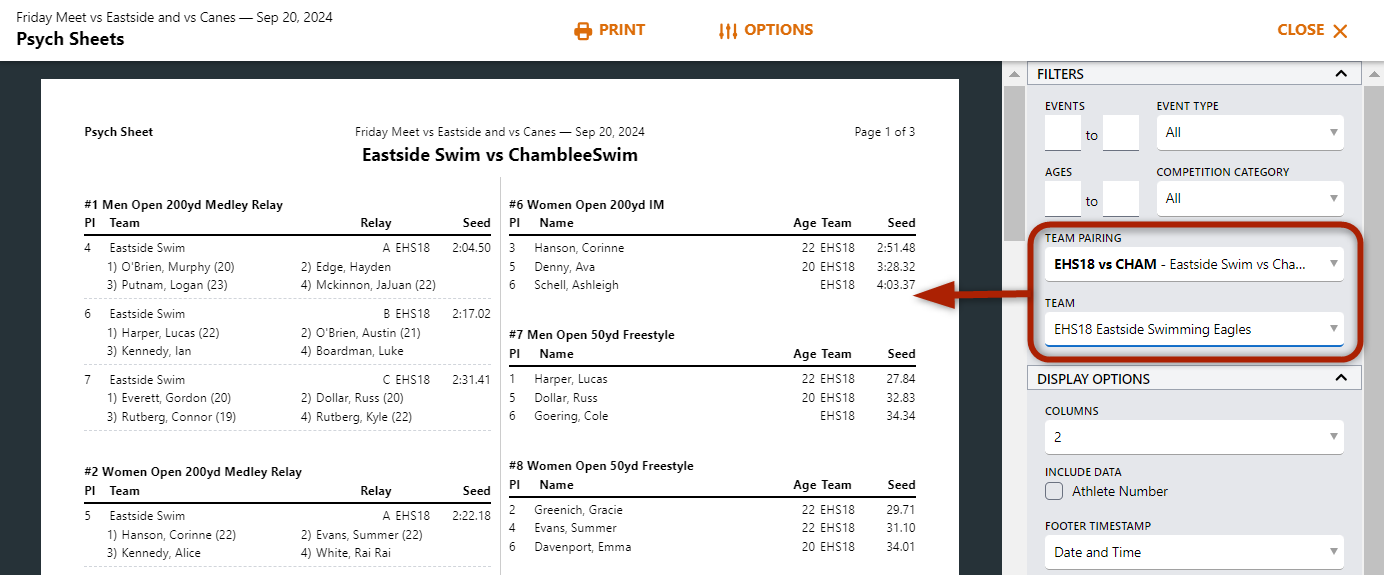Screen dimensions: 1384x575
Task: Click the OPTIONS button label
Action: pos(778,30)
